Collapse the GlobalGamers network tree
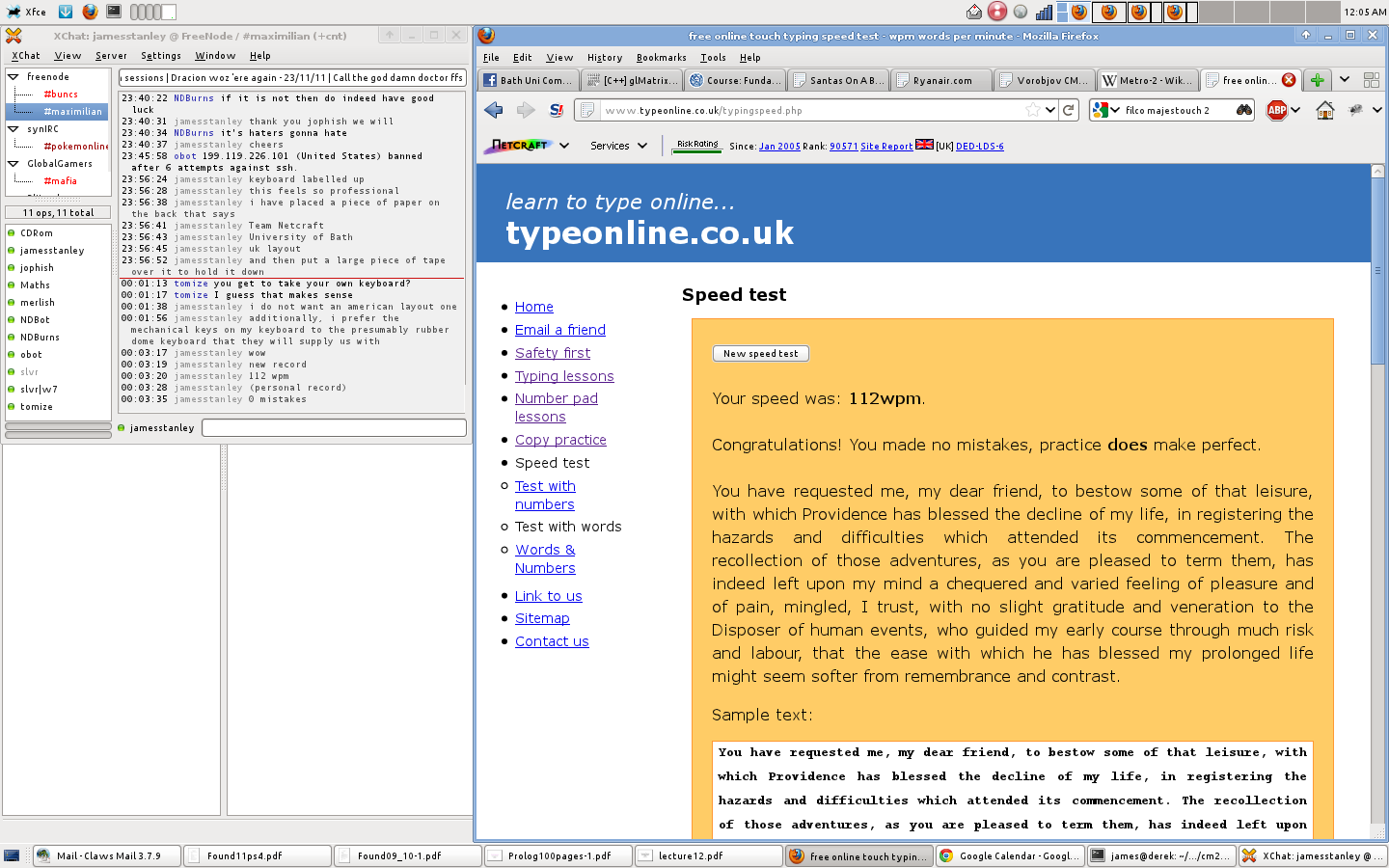 point(14,163)
